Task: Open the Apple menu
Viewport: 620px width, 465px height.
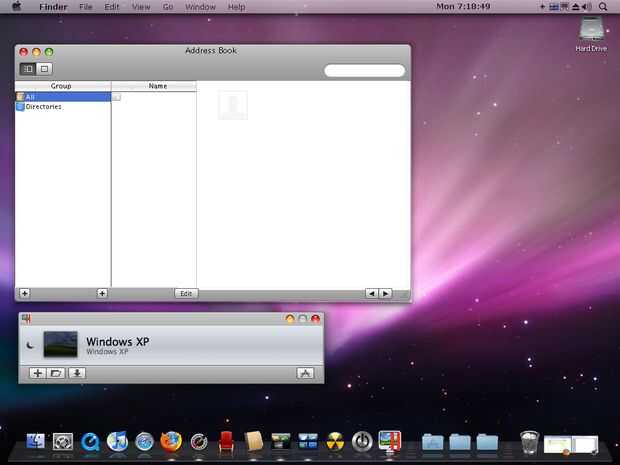Action: point(17,6)
